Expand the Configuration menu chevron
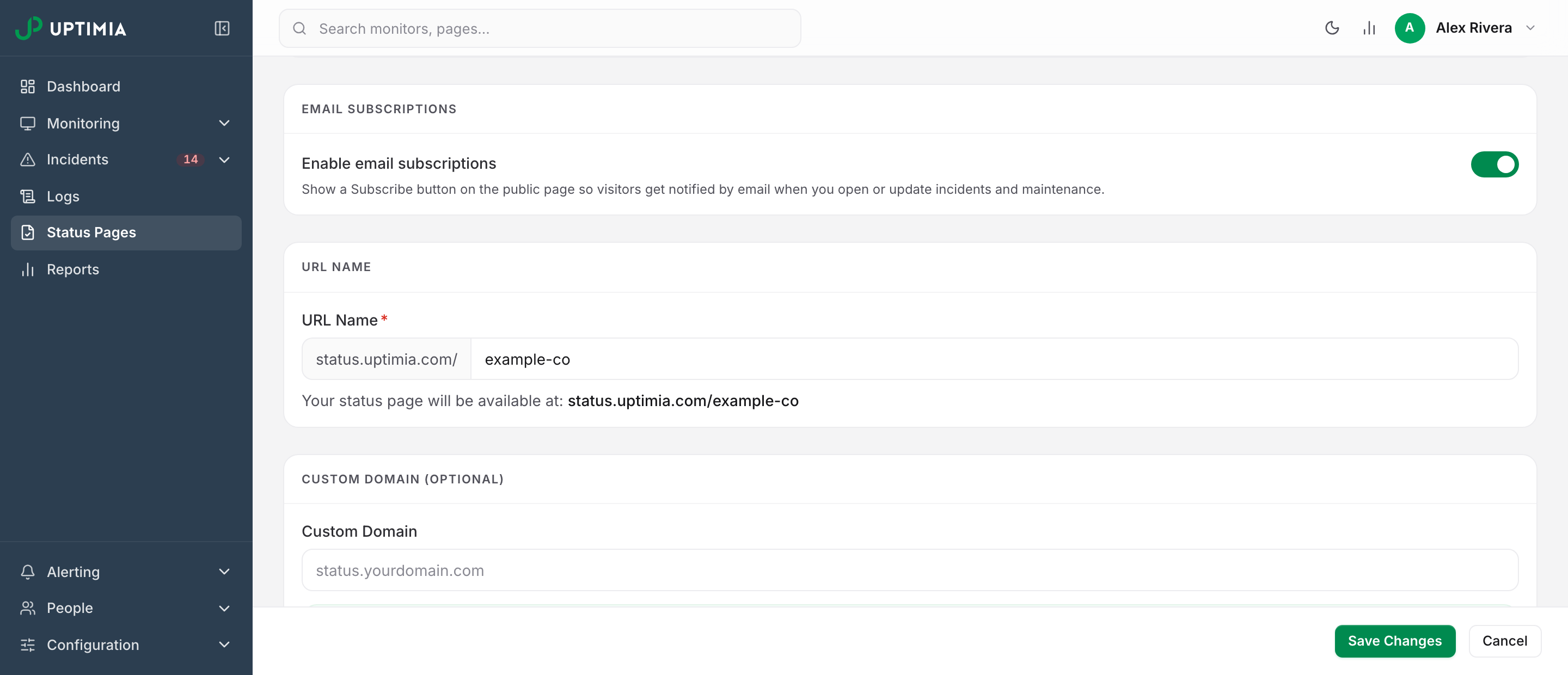This screenshot has width=1568, height=675. 224,645
